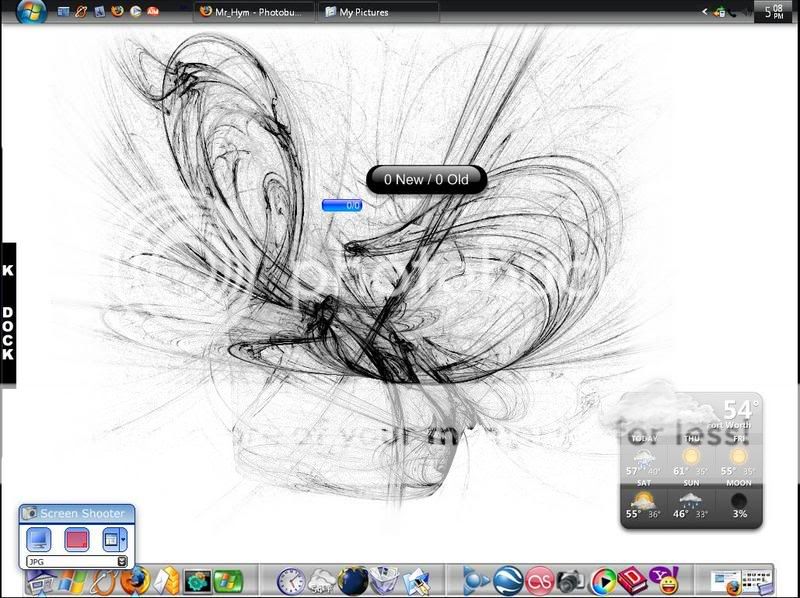
Task: Open the Recycle Bin in the dock
Action: (x=383, y=580)
